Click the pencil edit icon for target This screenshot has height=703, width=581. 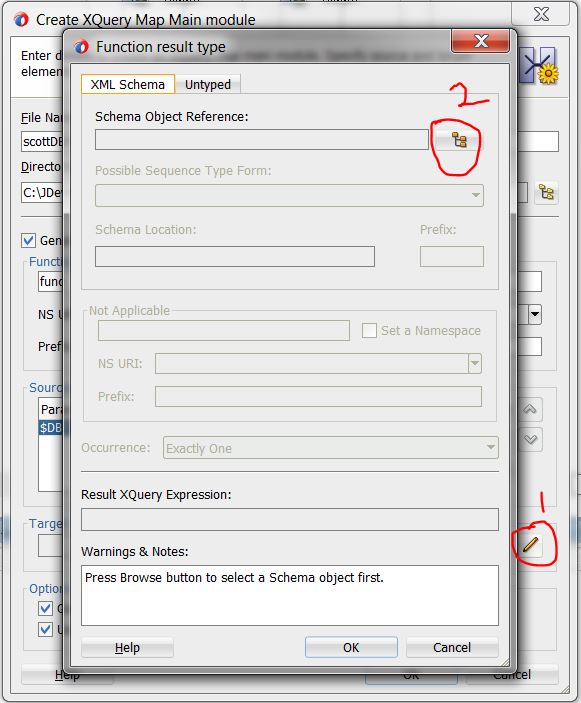pyautogui.click(x=530, y=544)
